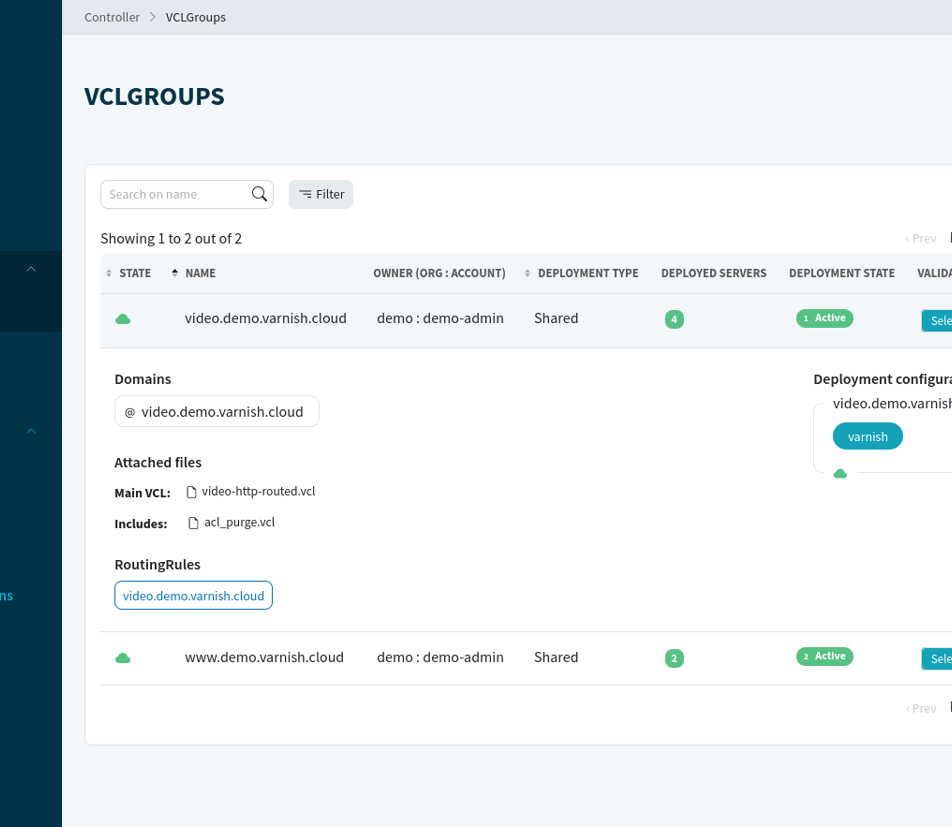Screen dimensions: 952x827
Task: Click the varnish deployment tag
Action: point(867,437)
